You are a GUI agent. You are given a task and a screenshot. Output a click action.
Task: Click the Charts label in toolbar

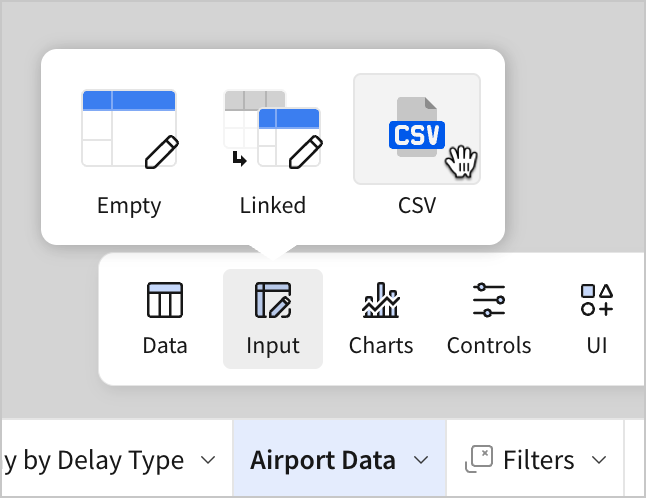(381, 346)
